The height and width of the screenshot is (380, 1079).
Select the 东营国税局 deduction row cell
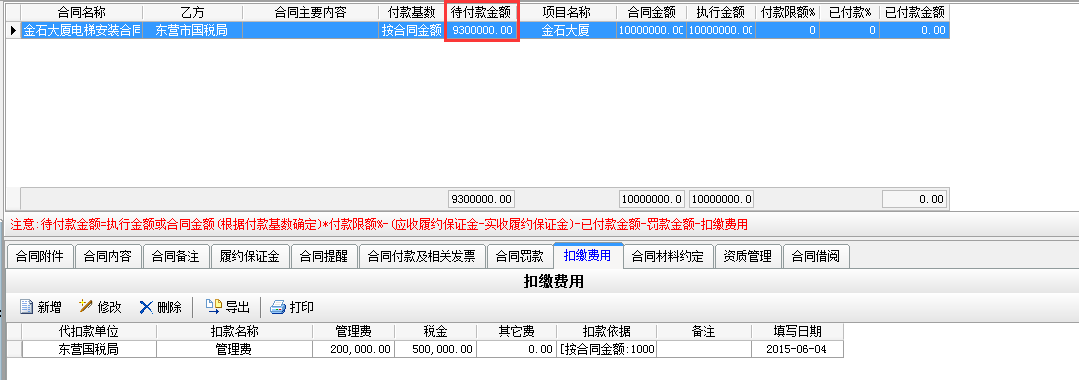[x=89, y=349]
